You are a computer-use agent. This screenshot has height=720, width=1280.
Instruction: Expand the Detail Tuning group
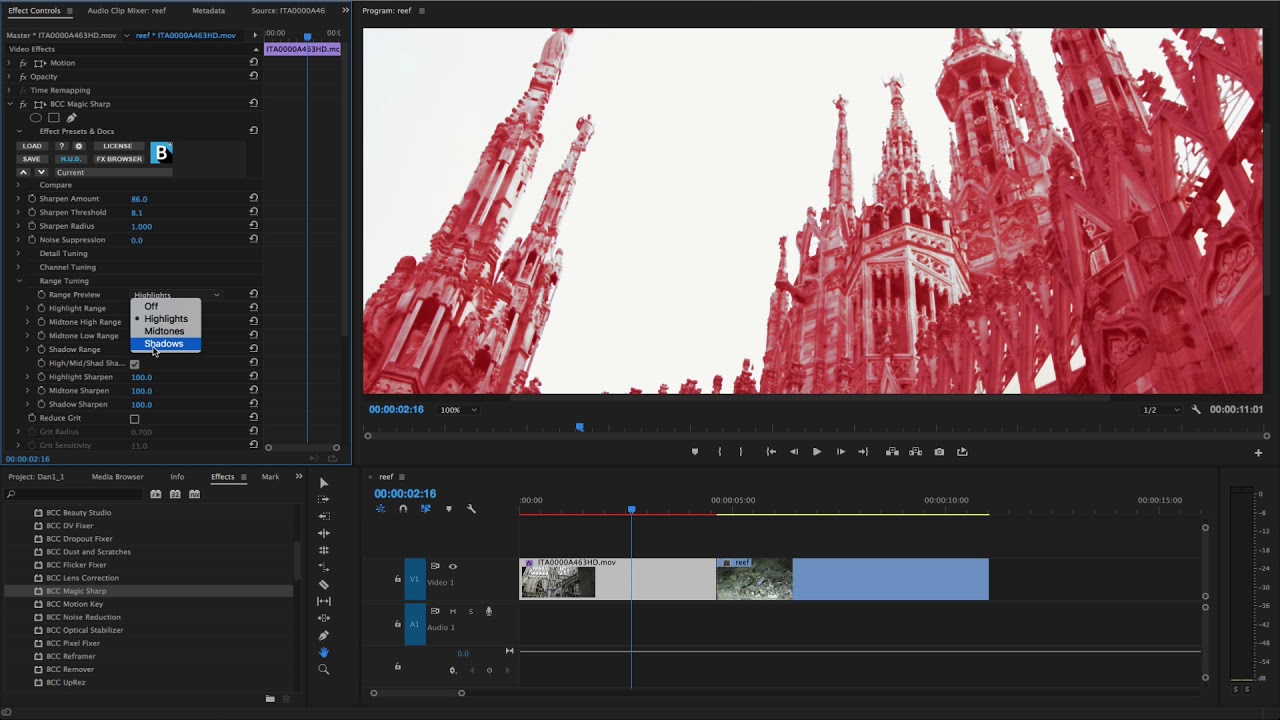coord(18,254)
